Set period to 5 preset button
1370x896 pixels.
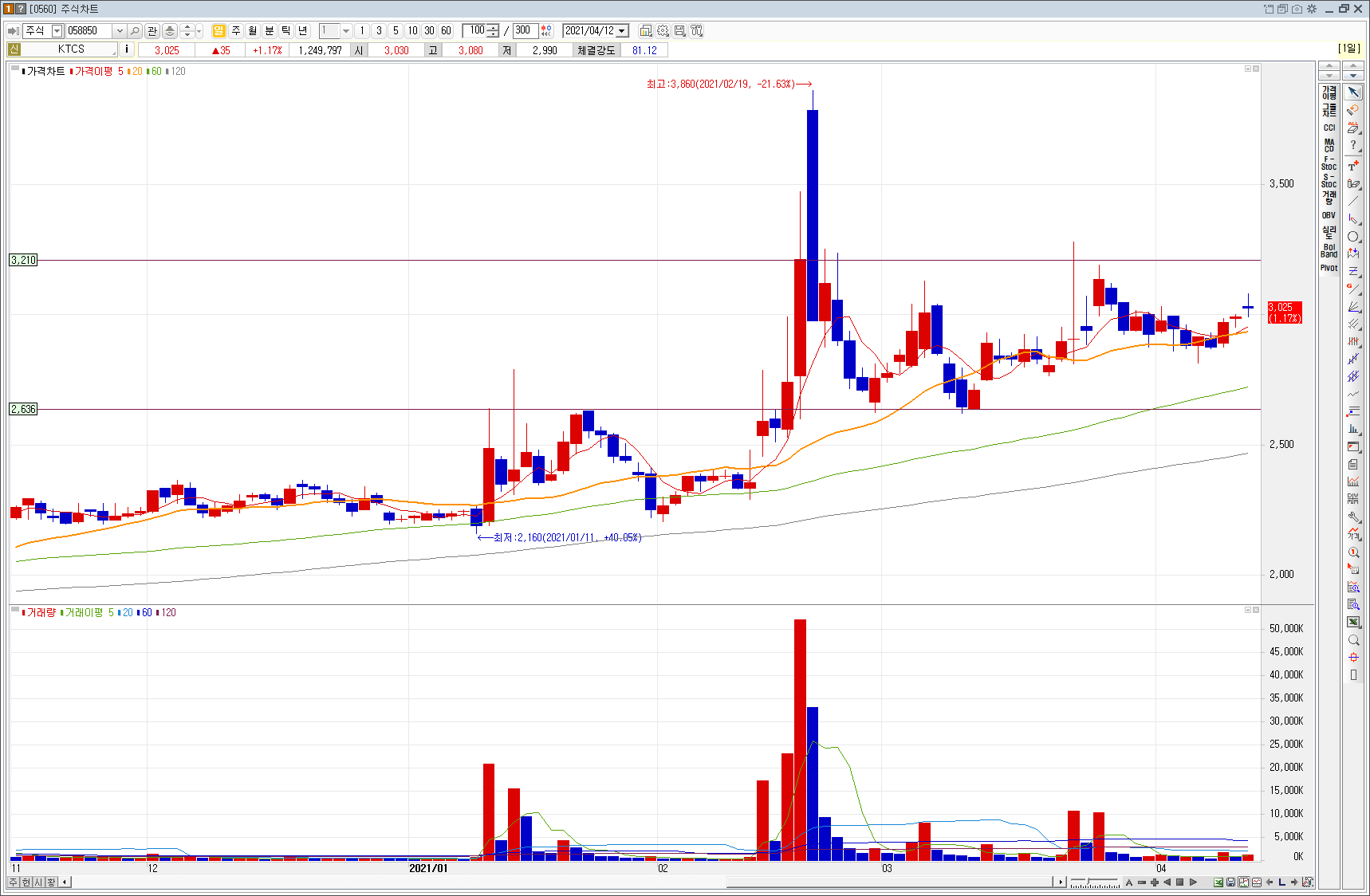click(396, 30)
